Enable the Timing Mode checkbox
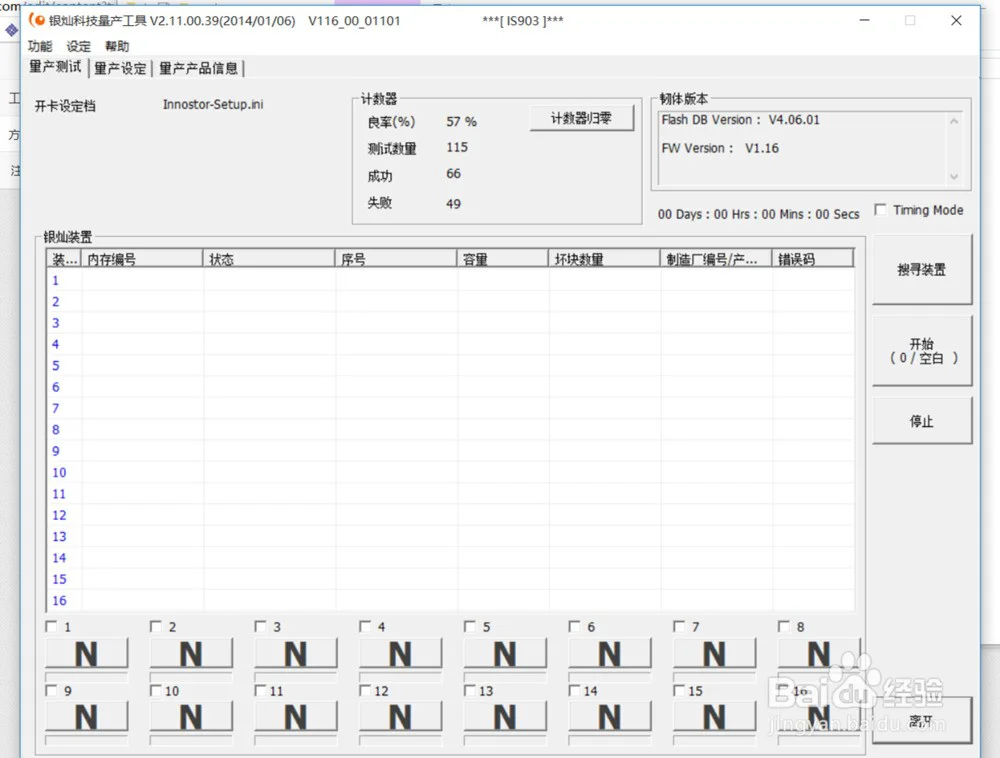The image size is (1000, 758). coord(880,210)
